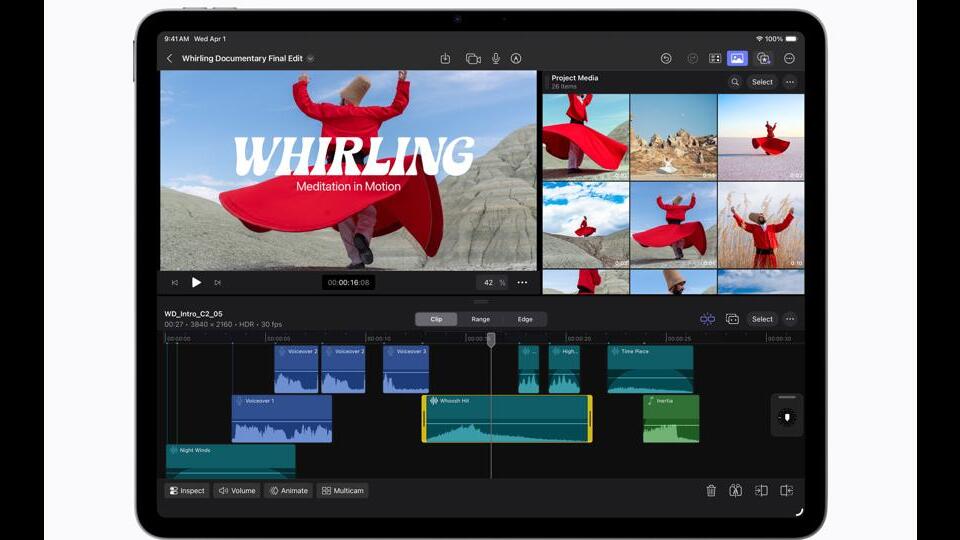This screenshot has height=540, width=960.
Task: Toggle timeline snapping icon
Action: [707, 319]
